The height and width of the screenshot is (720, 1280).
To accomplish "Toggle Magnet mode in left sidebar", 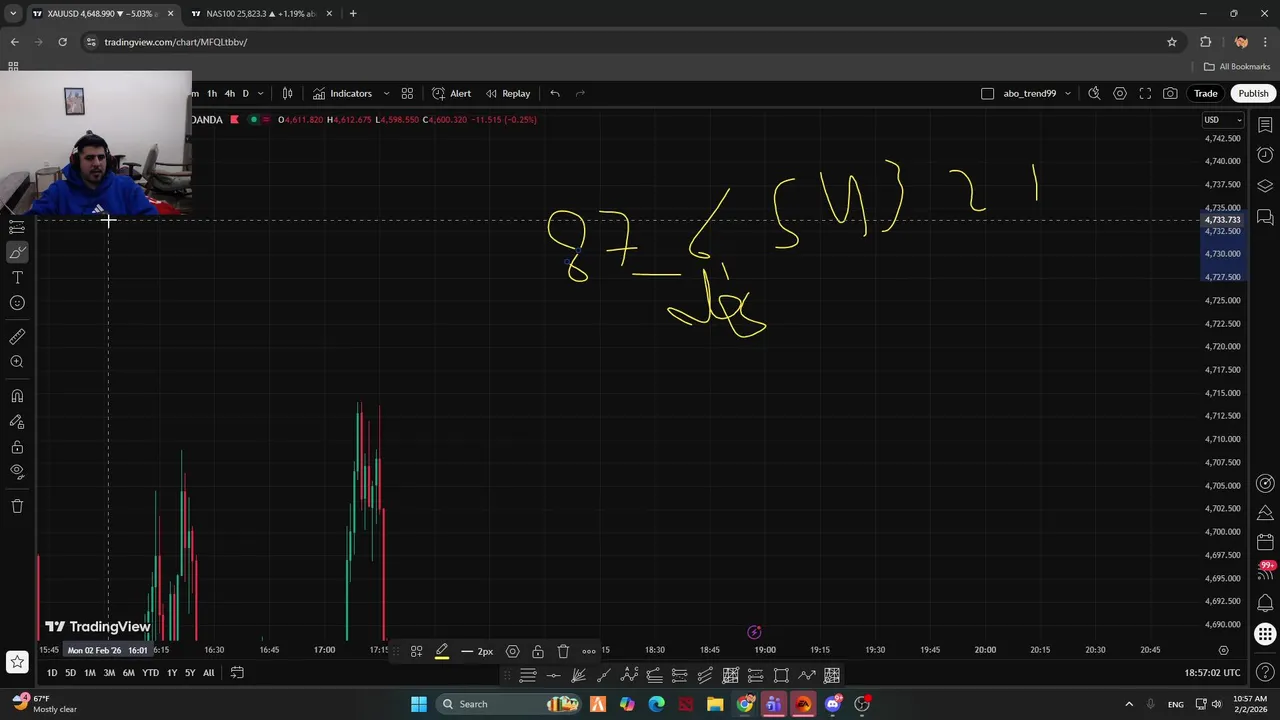I will (x=17, y=396).
